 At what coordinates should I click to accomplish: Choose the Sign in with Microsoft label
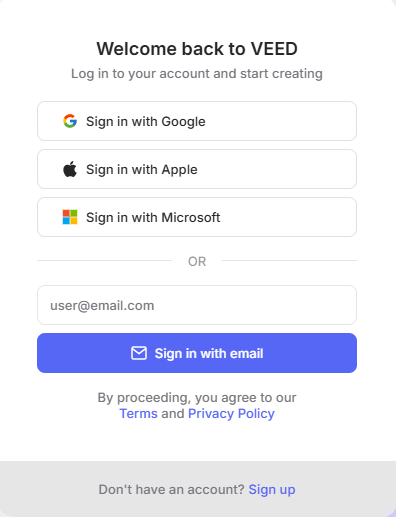(153, 218)
